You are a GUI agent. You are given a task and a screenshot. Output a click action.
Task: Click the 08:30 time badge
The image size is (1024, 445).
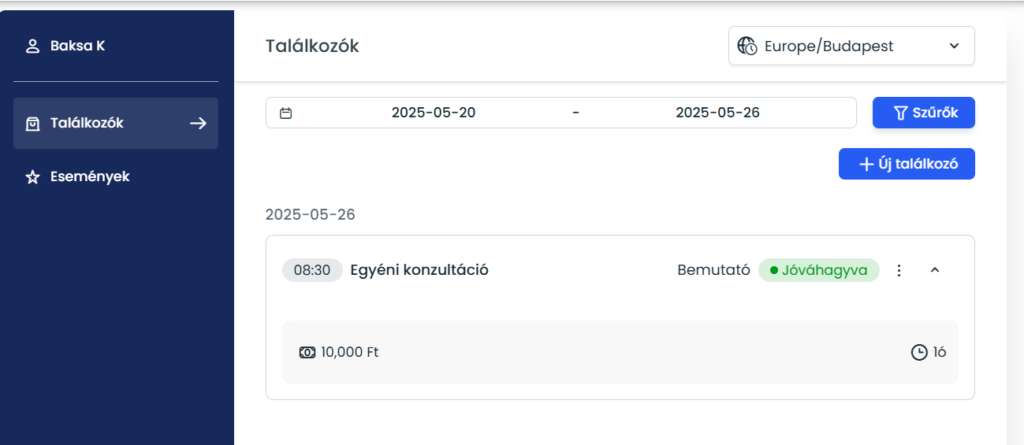(312, 270)
